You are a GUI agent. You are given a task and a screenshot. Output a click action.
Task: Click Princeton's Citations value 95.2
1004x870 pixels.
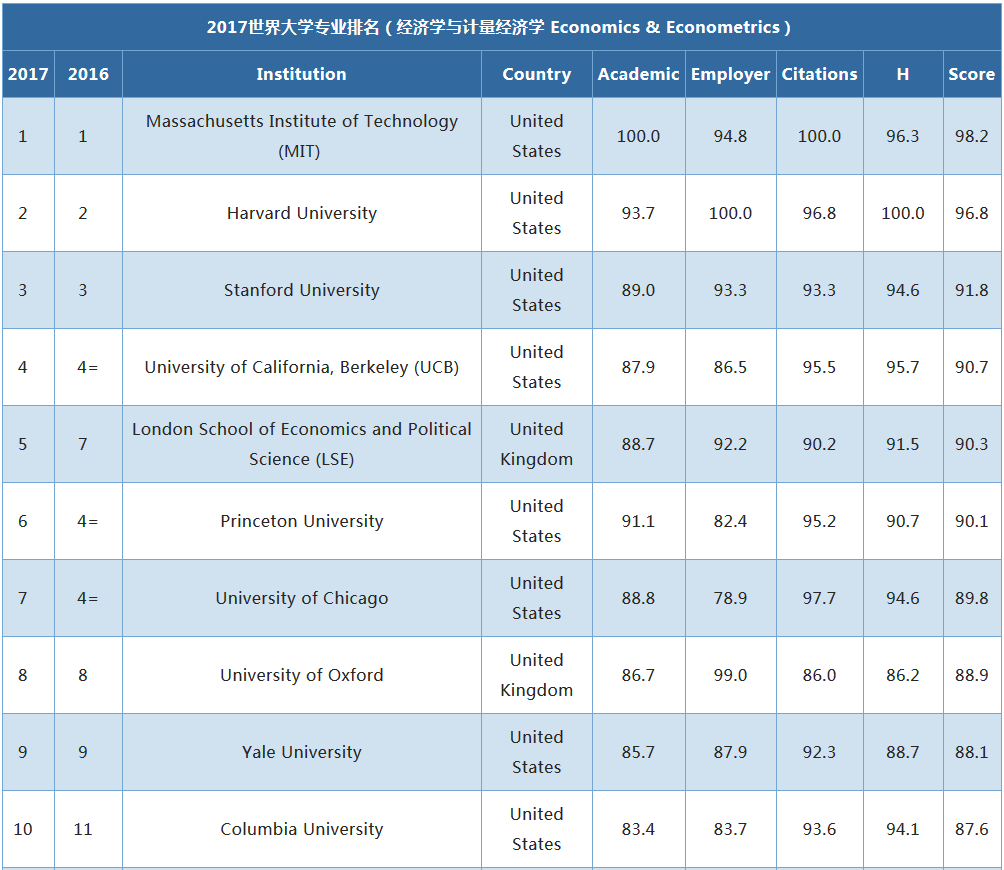(x=820, y=521)
